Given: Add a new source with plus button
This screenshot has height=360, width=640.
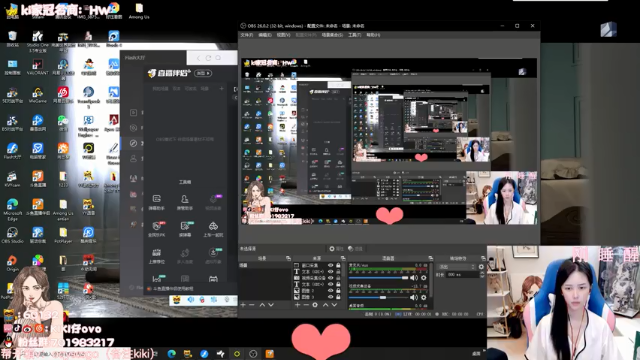Looking at the screenshot, I should pos(298,305).
